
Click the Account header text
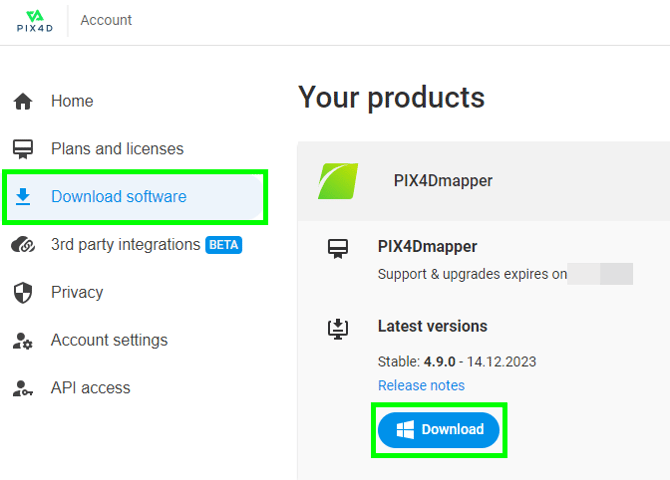click(x=106, y=20)
